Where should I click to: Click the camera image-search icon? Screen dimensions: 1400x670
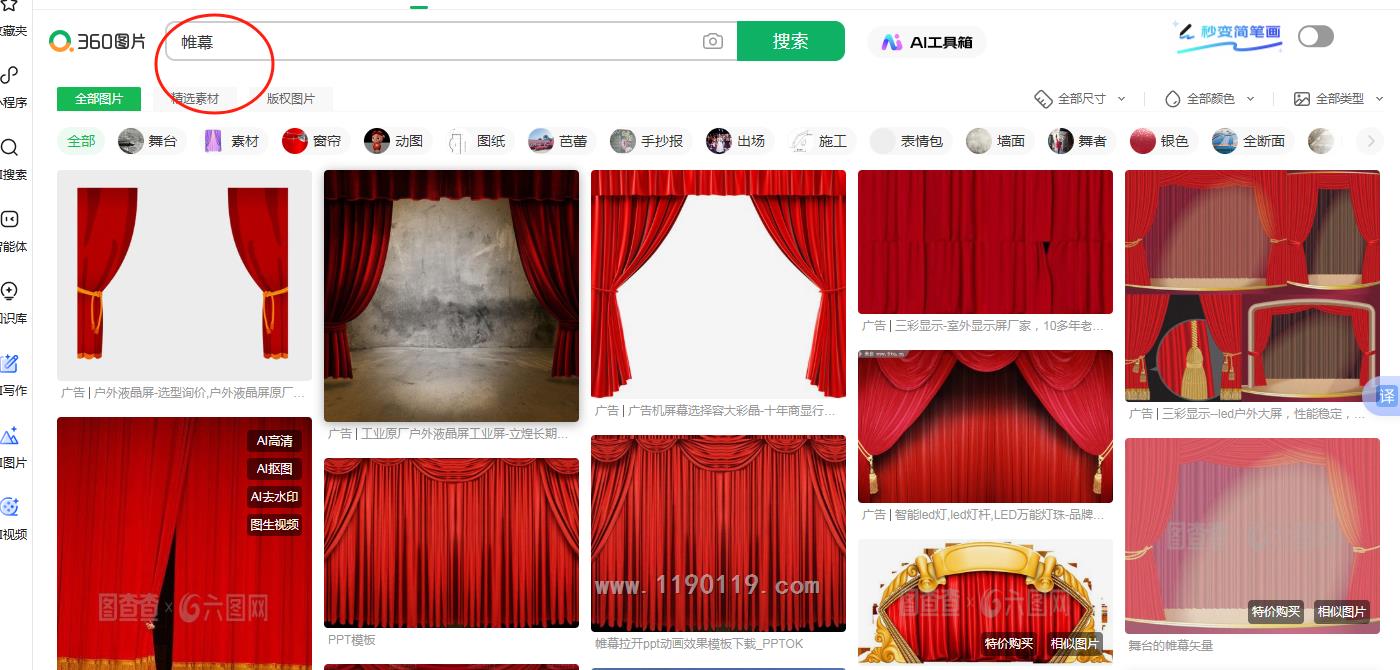(712, 42)
